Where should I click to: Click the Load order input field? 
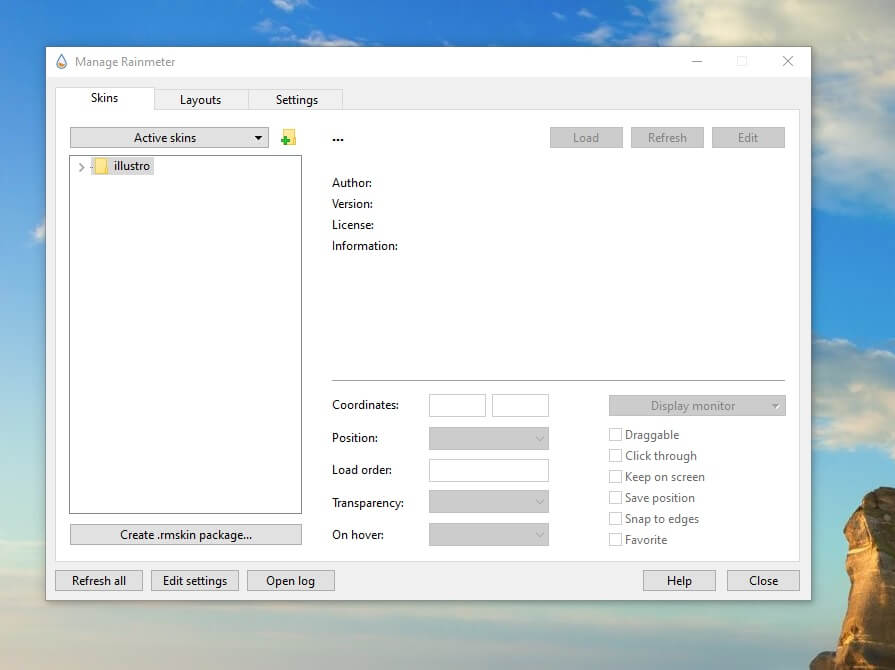click(x=489, y=470)
